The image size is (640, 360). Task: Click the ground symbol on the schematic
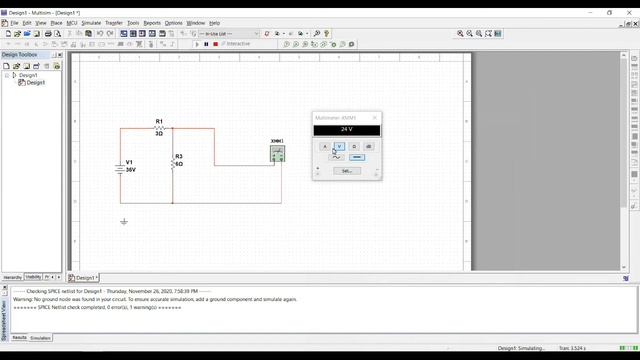pos(124,222)
